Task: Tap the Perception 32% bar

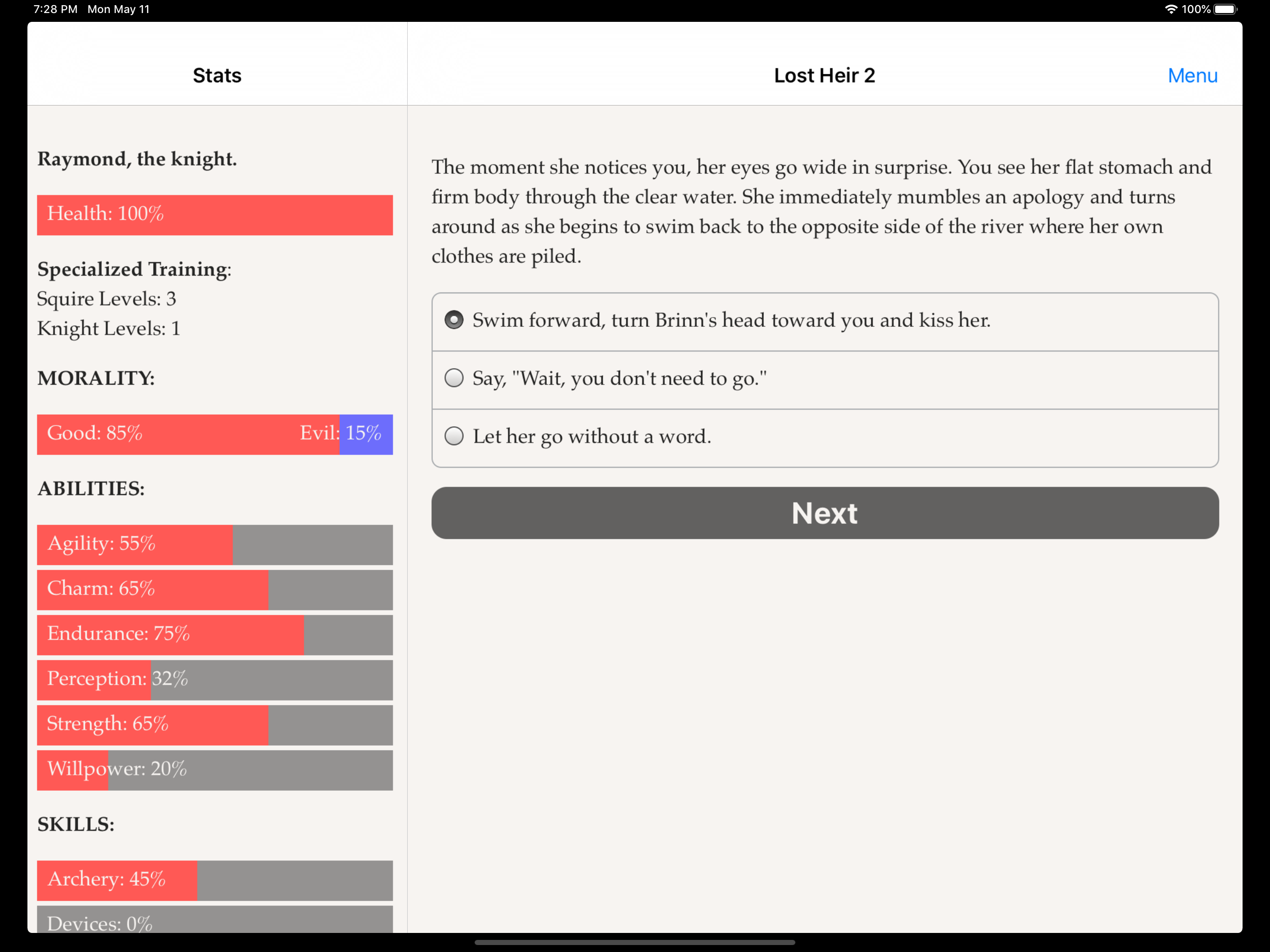Action: (215, 680)
